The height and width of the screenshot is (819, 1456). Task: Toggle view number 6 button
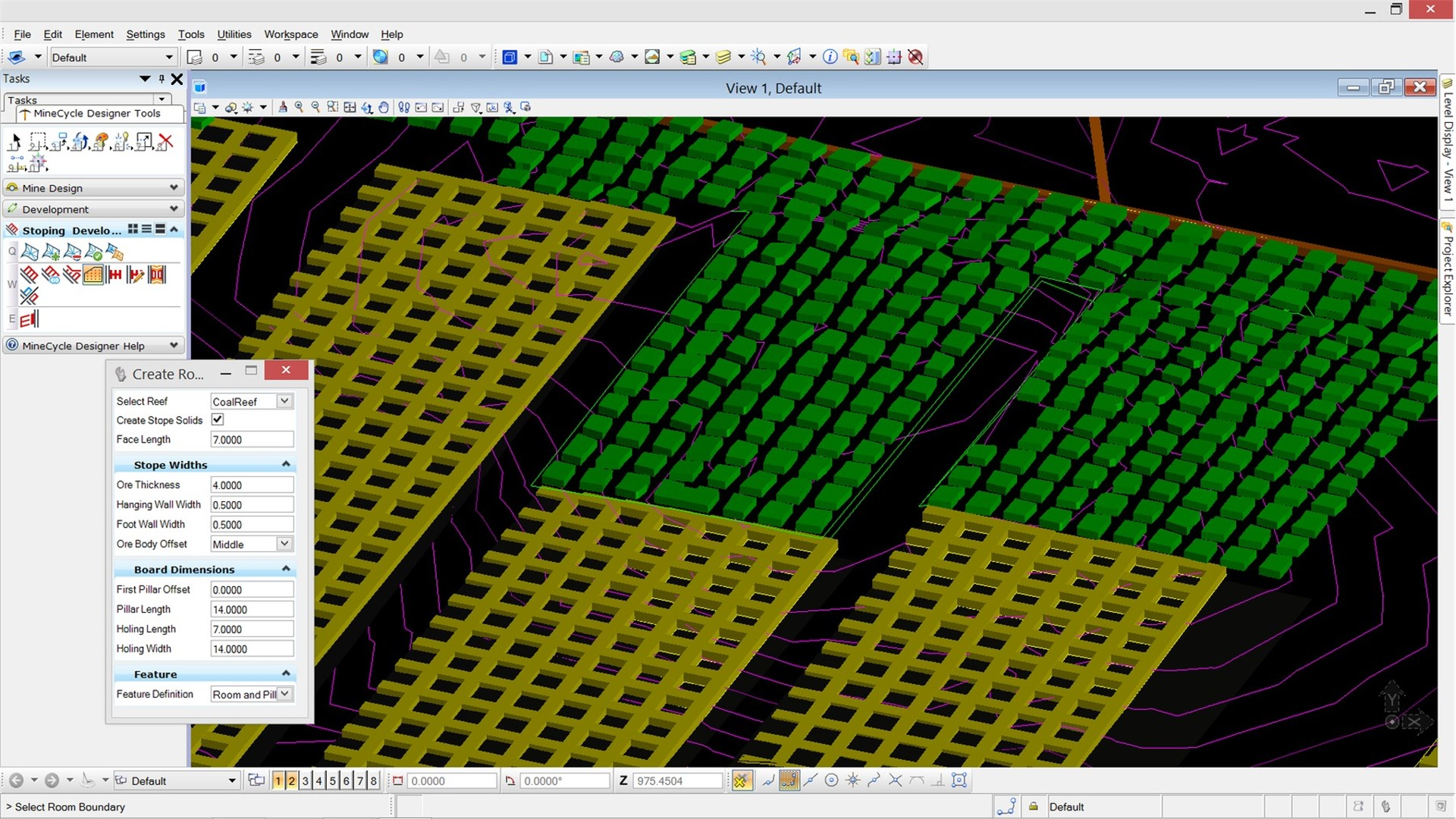tap(347, 780)
